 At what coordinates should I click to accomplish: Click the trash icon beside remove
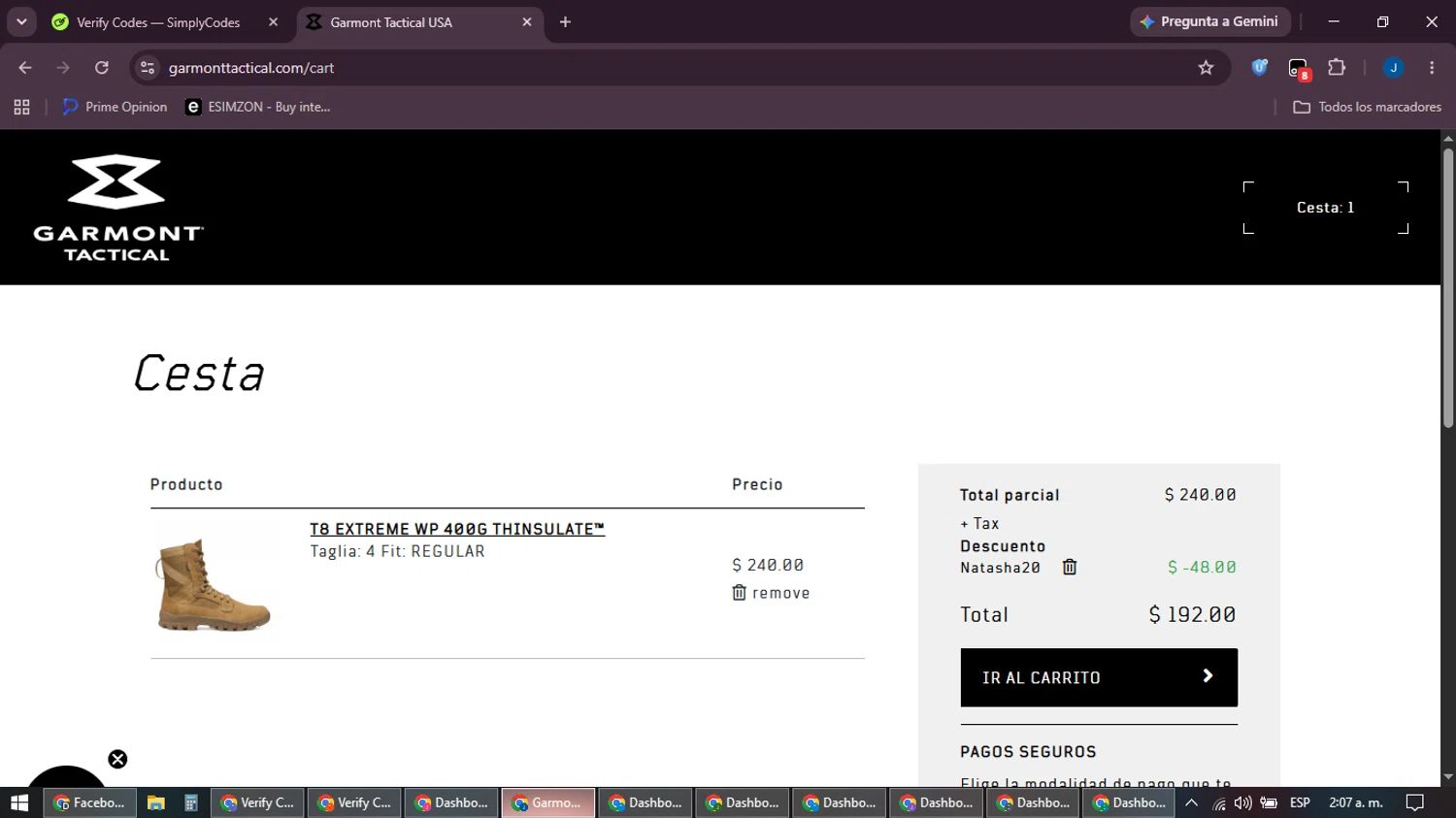739,593
